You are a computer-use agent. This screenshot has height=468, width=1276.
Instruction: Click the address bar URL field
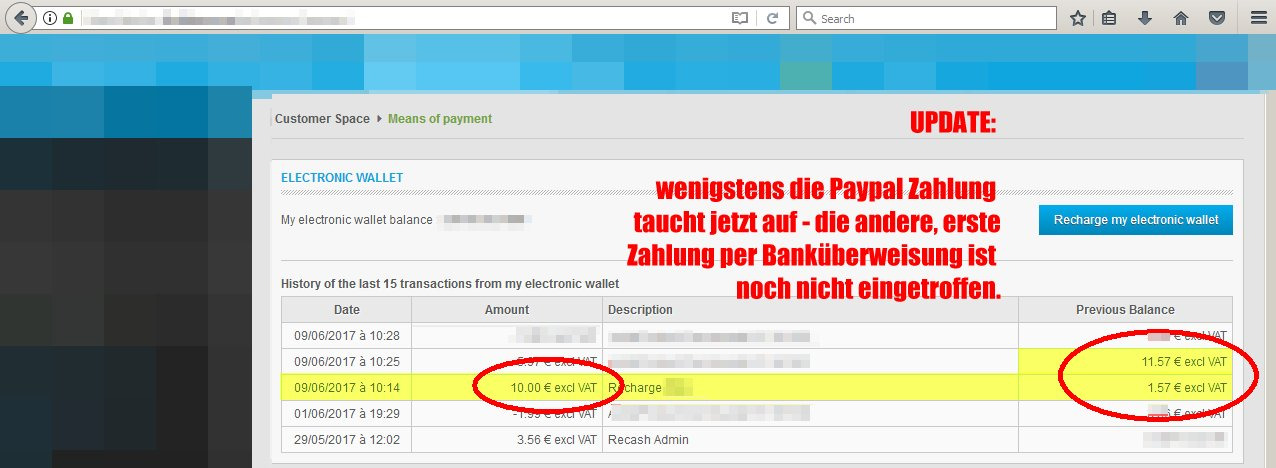pyautogui.click(x=400, y=18)
